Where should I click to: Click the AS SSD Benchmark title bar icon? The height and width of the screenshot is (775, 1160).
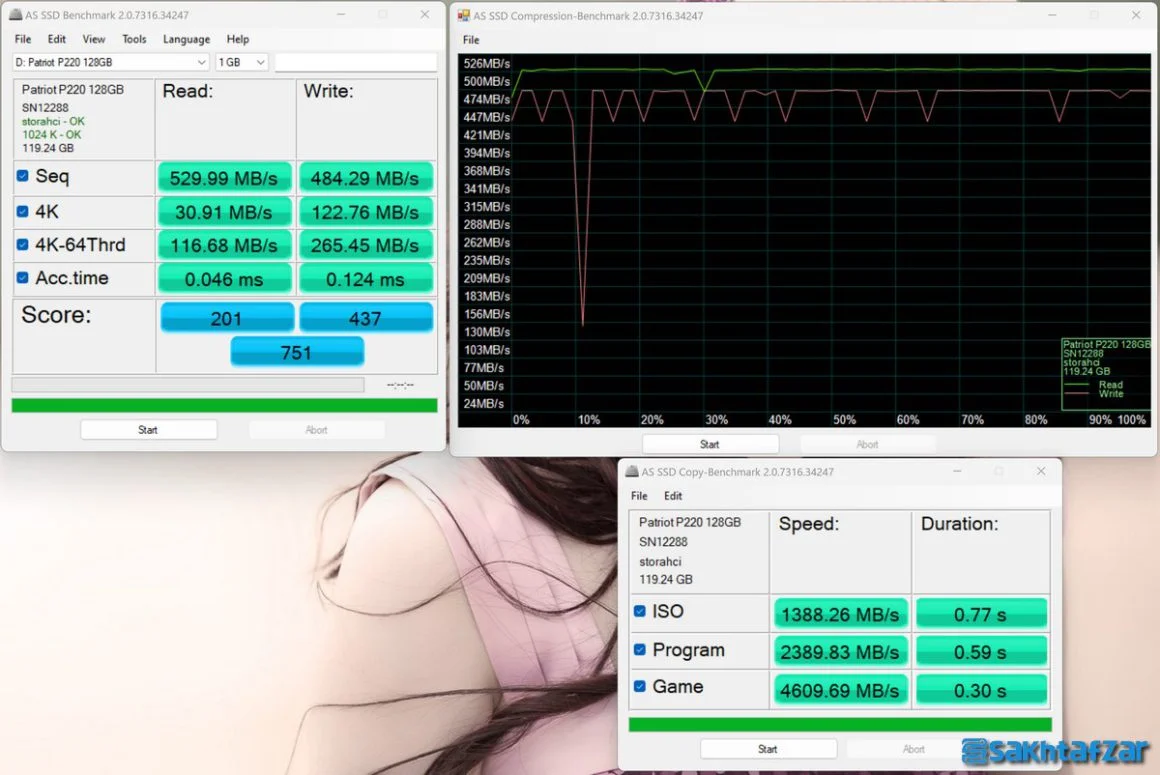[16, 14]
